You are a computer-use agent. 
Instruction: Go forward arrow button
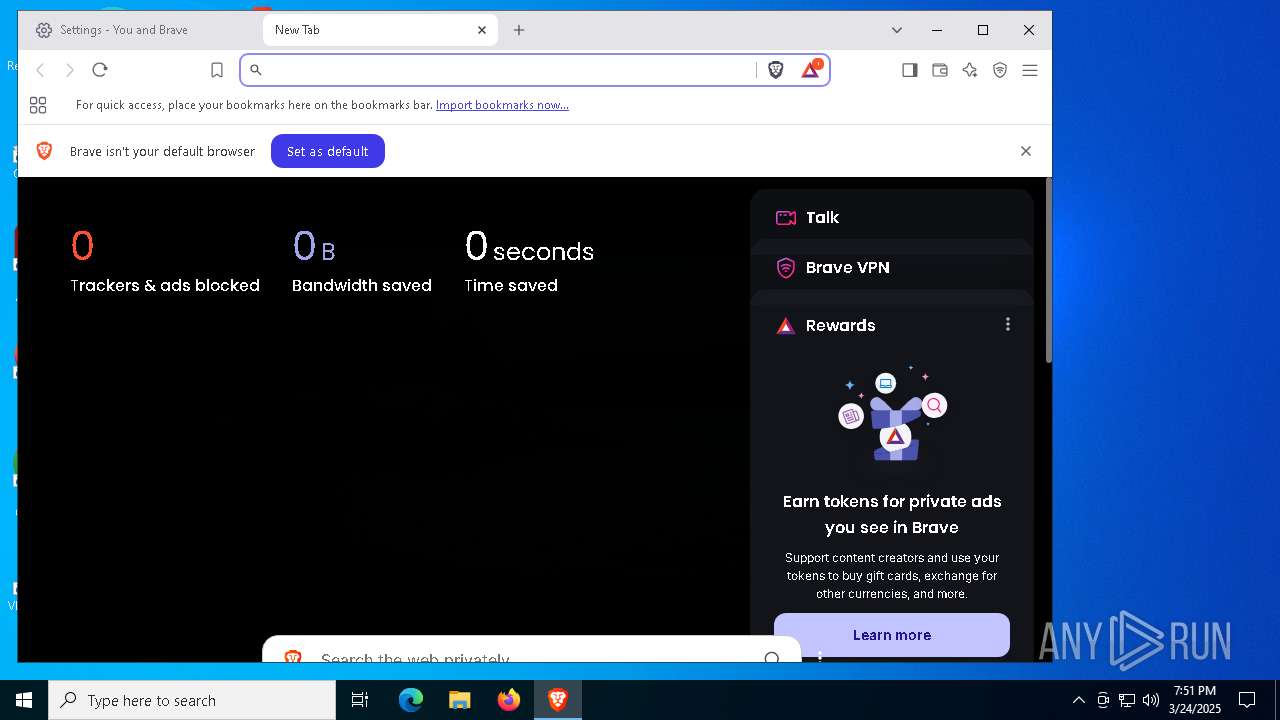[x=70, y=70]
